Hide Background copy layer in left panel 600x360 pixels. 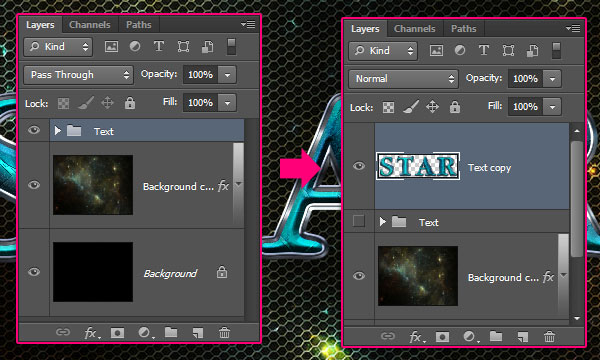pyautogui.click(x=34, y=185)
